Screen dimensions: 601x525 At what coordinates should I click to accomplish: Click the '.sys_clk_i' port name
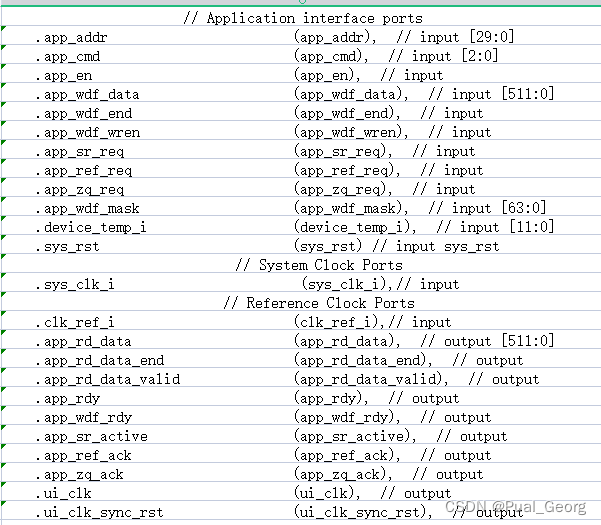tap(75, 284)
